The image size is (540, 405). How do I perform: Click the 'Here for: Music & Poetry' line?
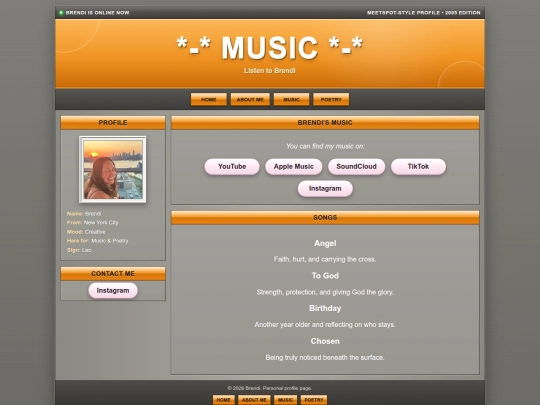[97, 241]
